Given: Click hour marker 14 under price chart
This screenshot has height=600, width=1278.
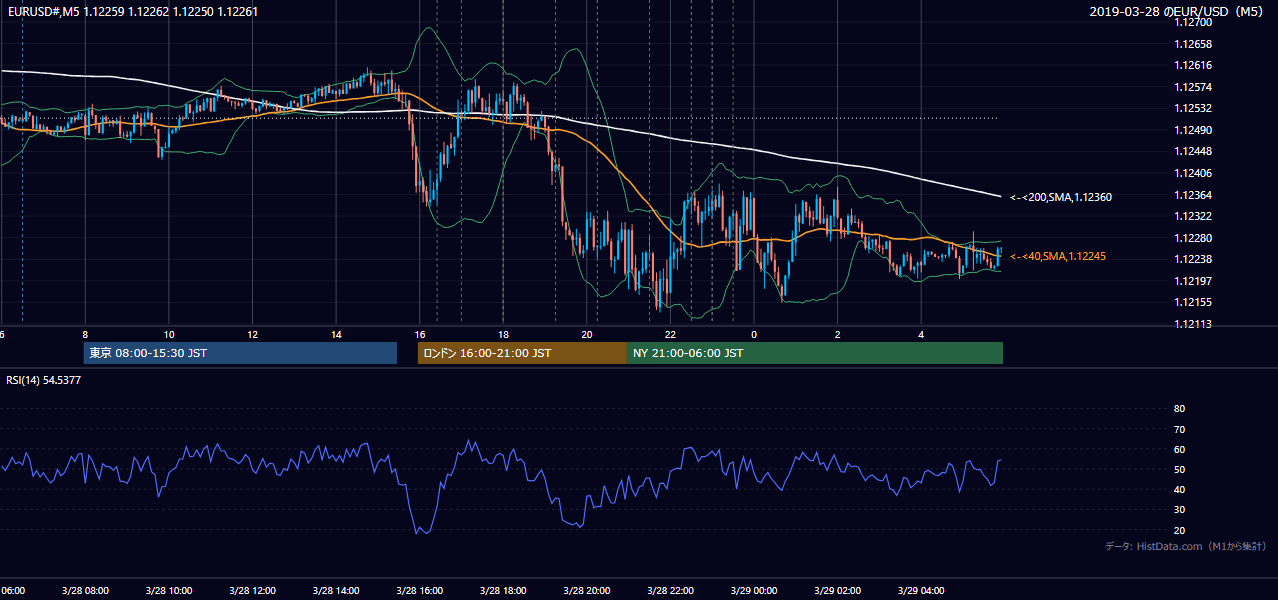Looking at the screenshot, I should point(336,335).
